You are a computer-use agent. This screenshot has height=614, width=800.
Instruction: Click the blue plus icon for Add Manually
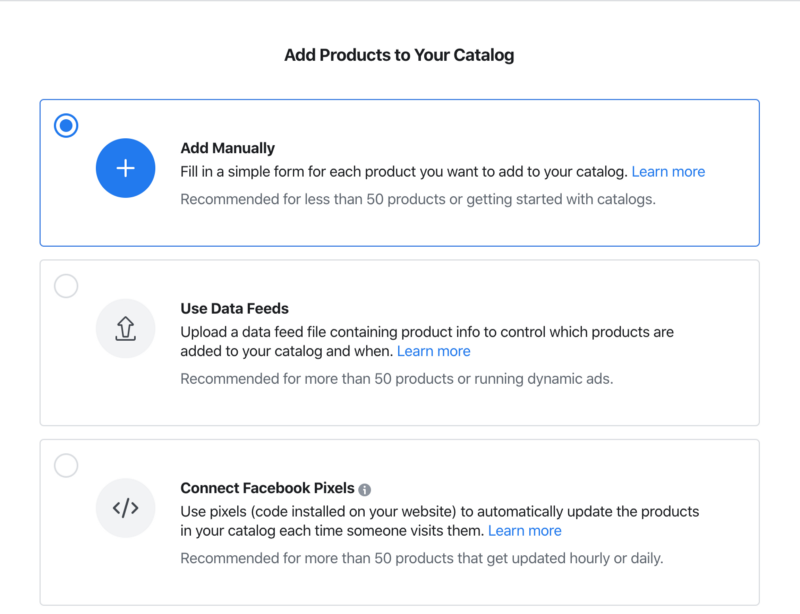pyautogui.click(x=126, y=168)
